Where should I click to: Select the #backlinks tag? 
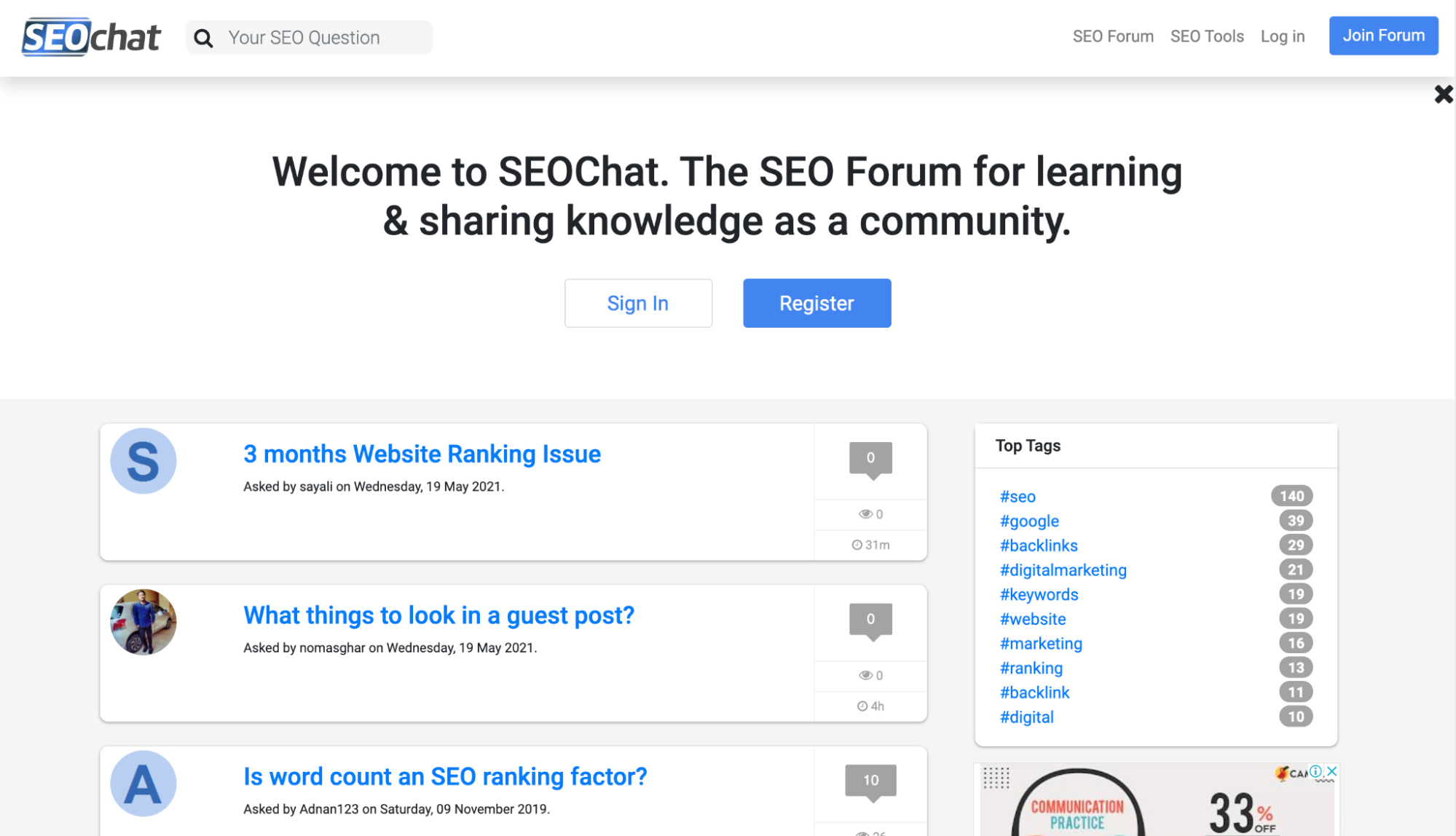(x=1039, y=545)
